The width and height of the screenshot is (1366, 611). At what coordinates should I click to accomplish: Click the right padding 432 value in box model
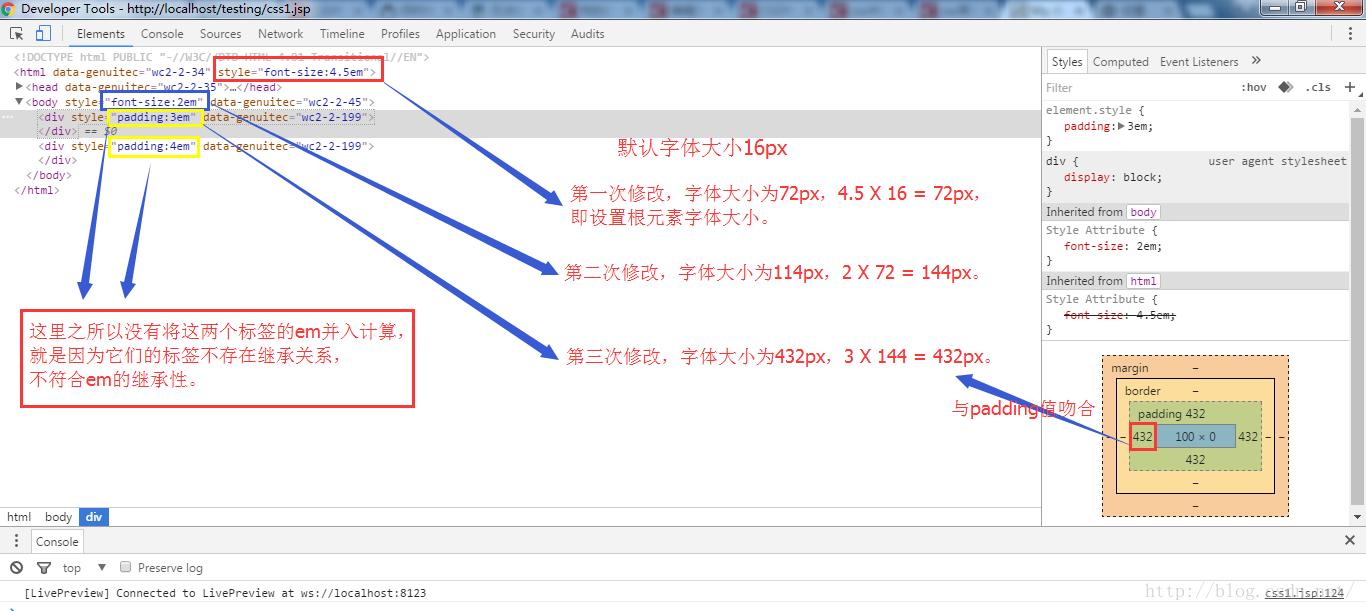click(1248, 436)
